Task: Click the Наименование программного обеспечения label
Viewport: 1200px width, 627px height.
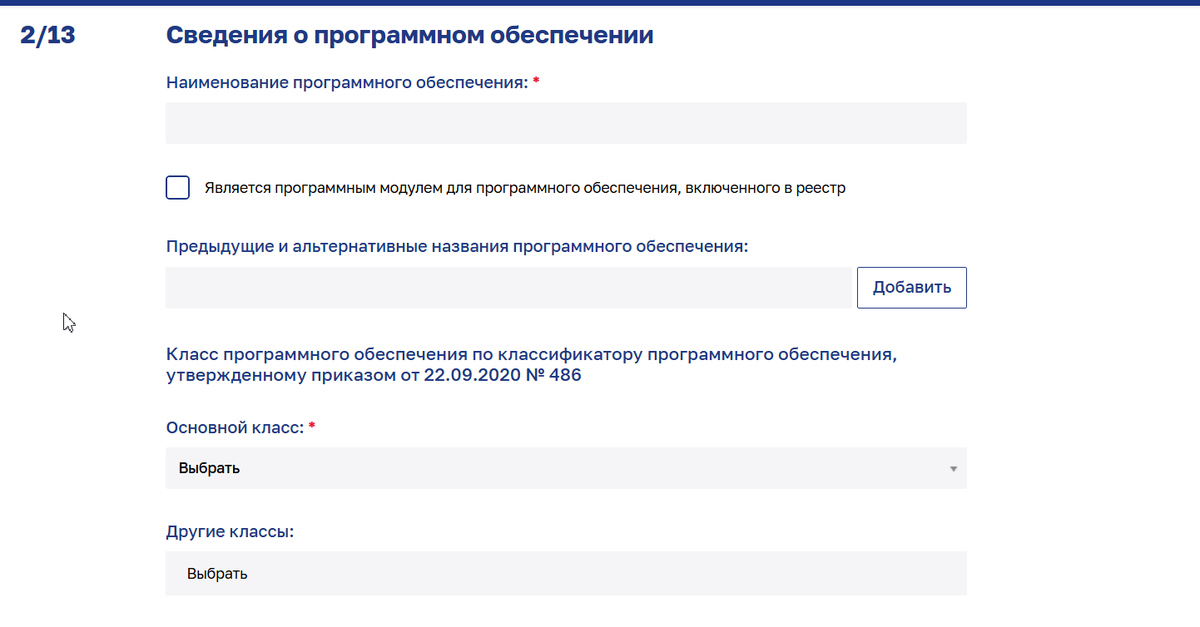Action: coord(347,83)
